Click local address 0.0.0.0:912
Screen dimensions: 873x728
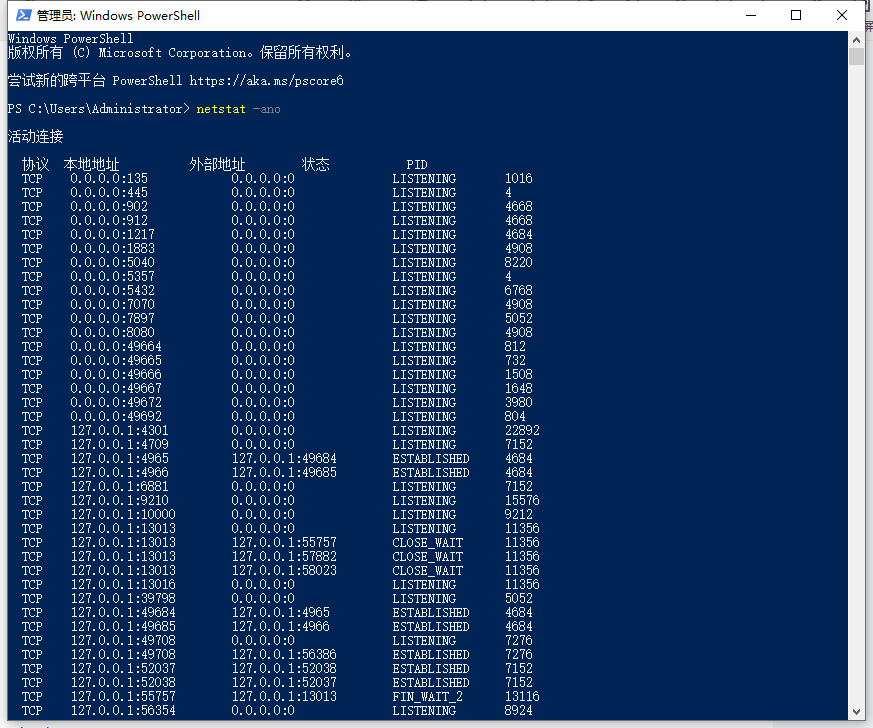click(109, 220)
